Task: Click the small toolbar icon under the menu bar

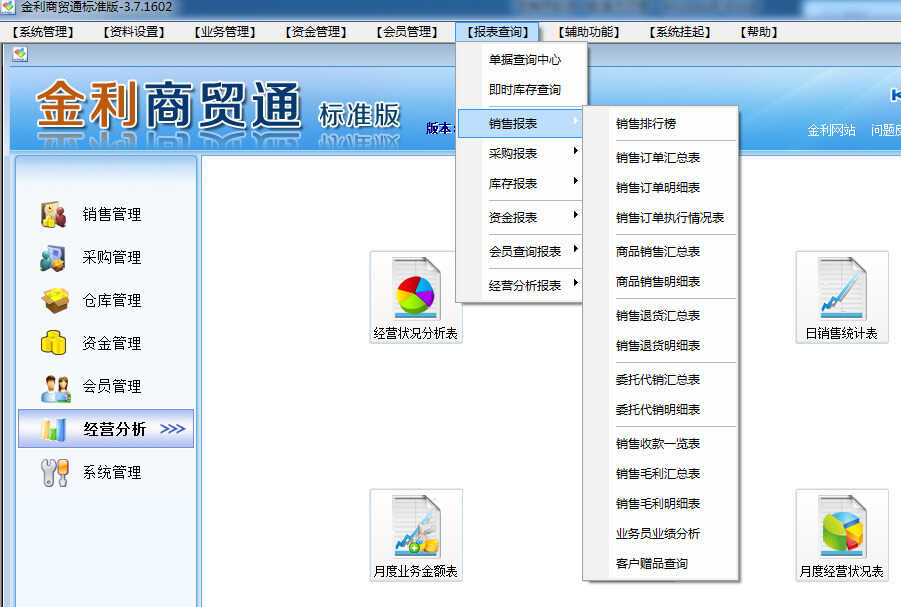Action: (20, 55)
